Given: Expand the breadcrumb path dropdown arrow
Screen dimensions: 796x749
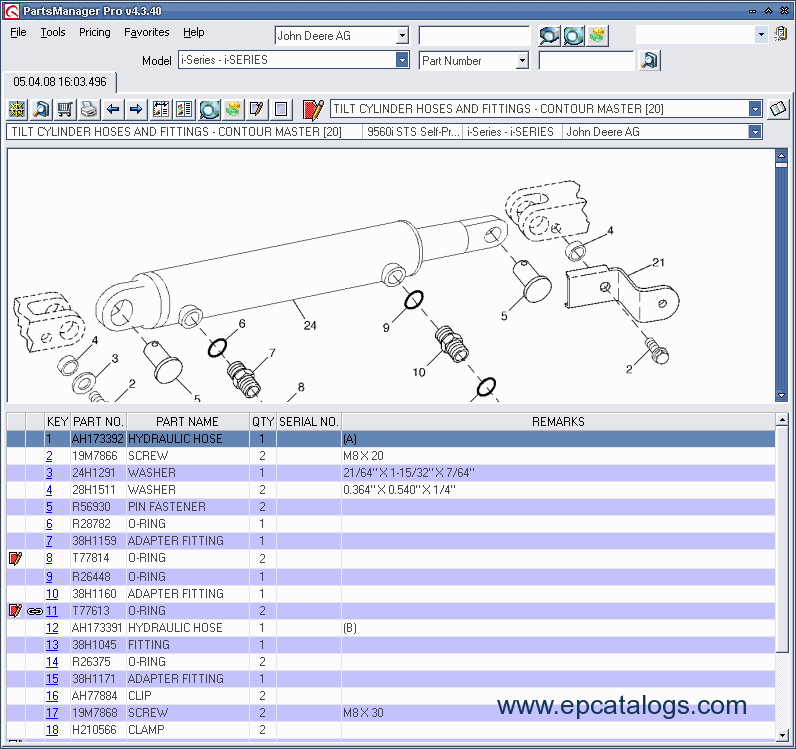Looking at the screenshot, I should coord(755,132).
